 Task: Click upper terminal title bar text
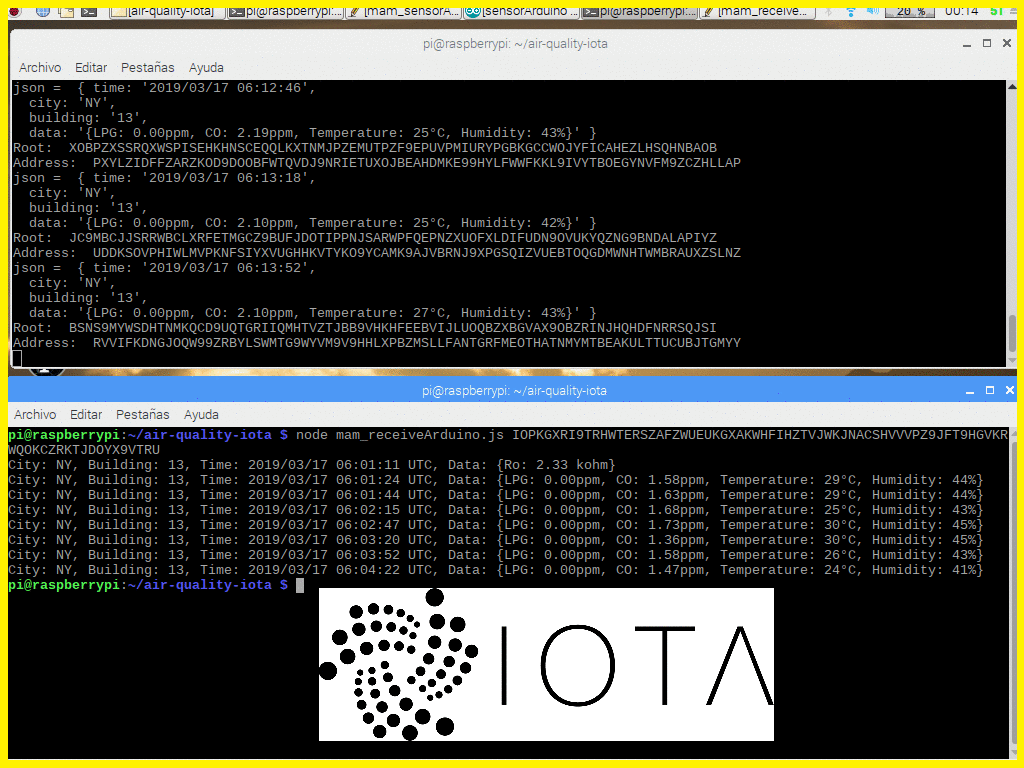click(515, 44)
